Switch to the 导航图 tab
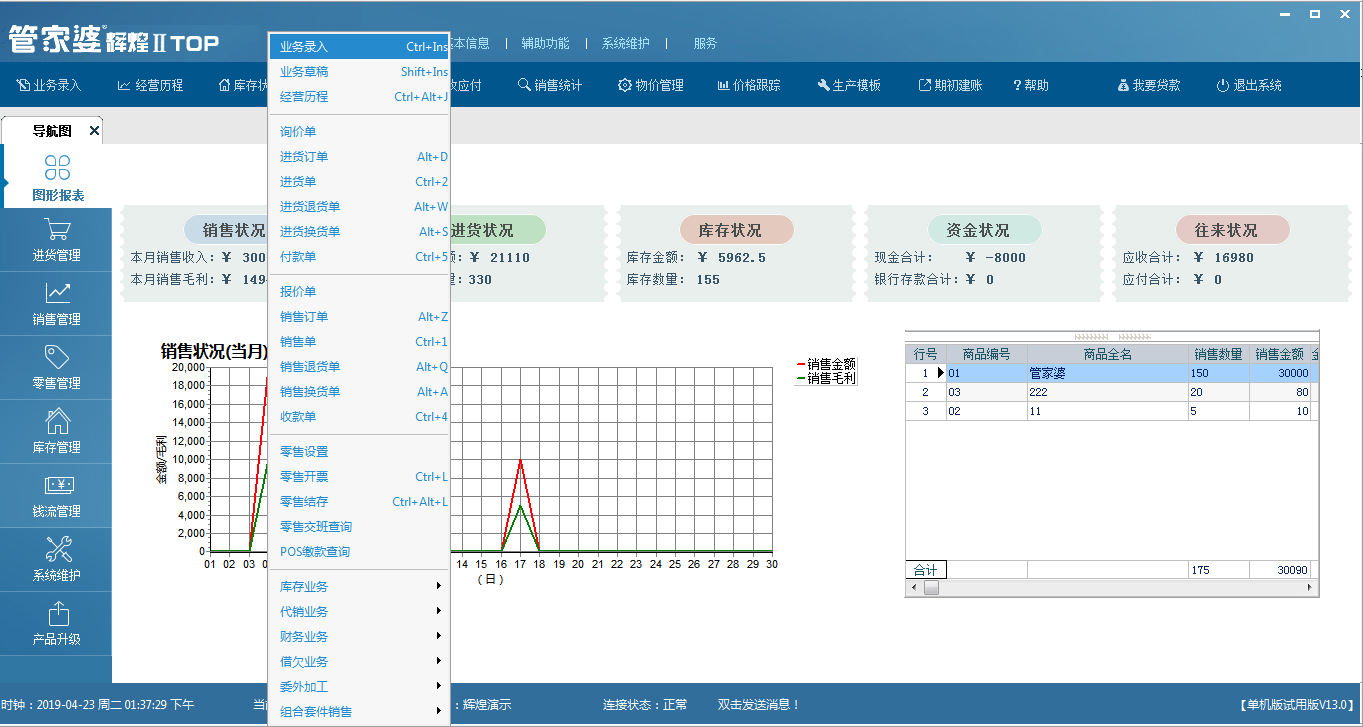The height and width of the screenshot is (727, 1363). tap(52, 131)
